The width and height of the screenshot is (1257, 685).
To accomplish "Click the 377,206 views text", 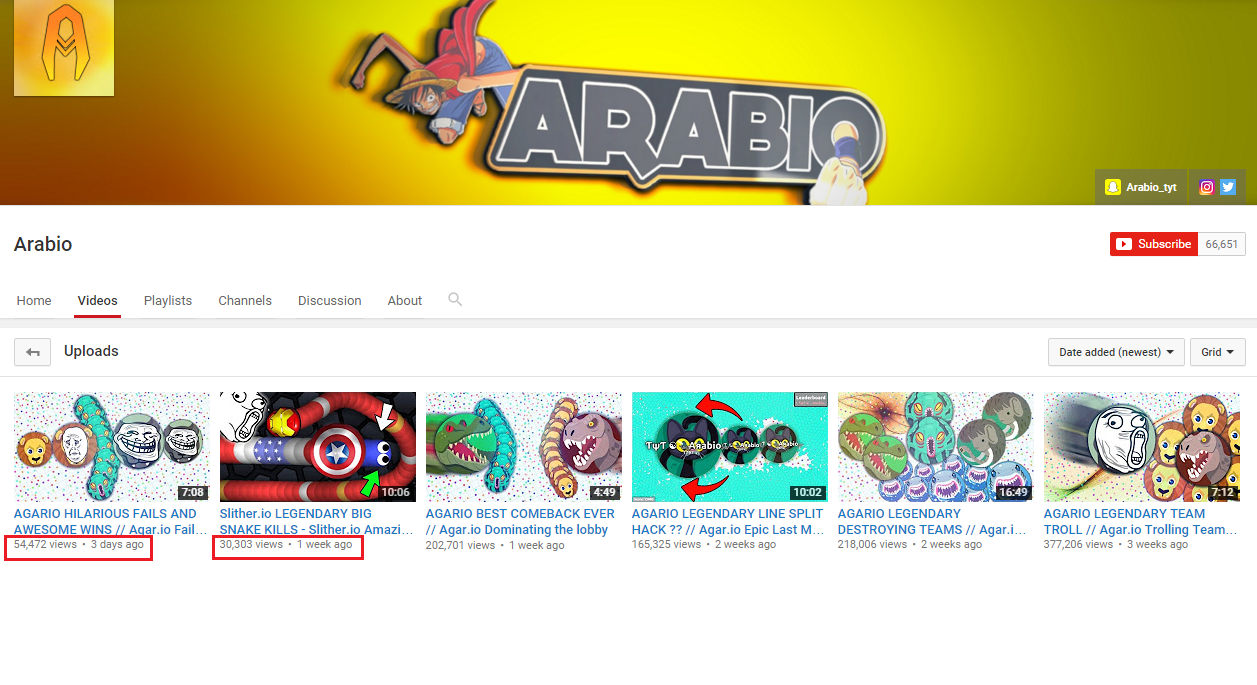I will click(x=1079, y=545).
